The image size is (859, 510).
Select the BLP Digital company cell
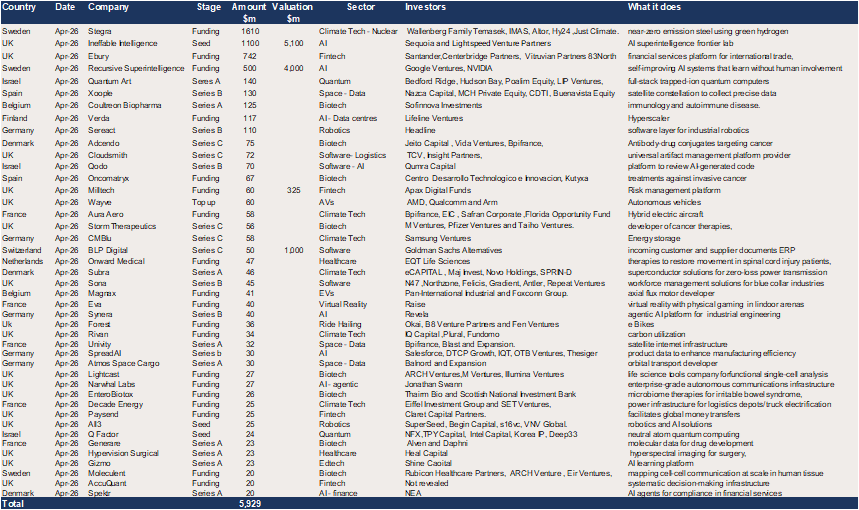click(x=108, y=250)
